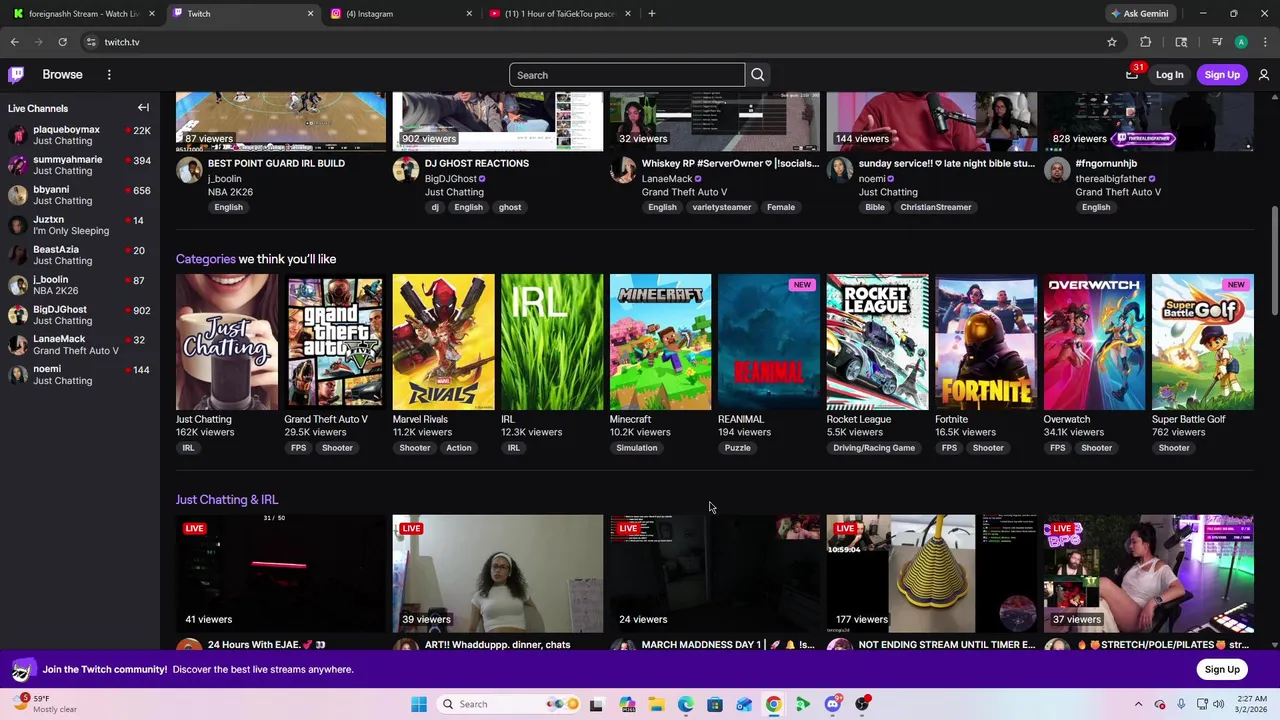
Task: Open the Twitch home logo
Action: click(16, 75)
